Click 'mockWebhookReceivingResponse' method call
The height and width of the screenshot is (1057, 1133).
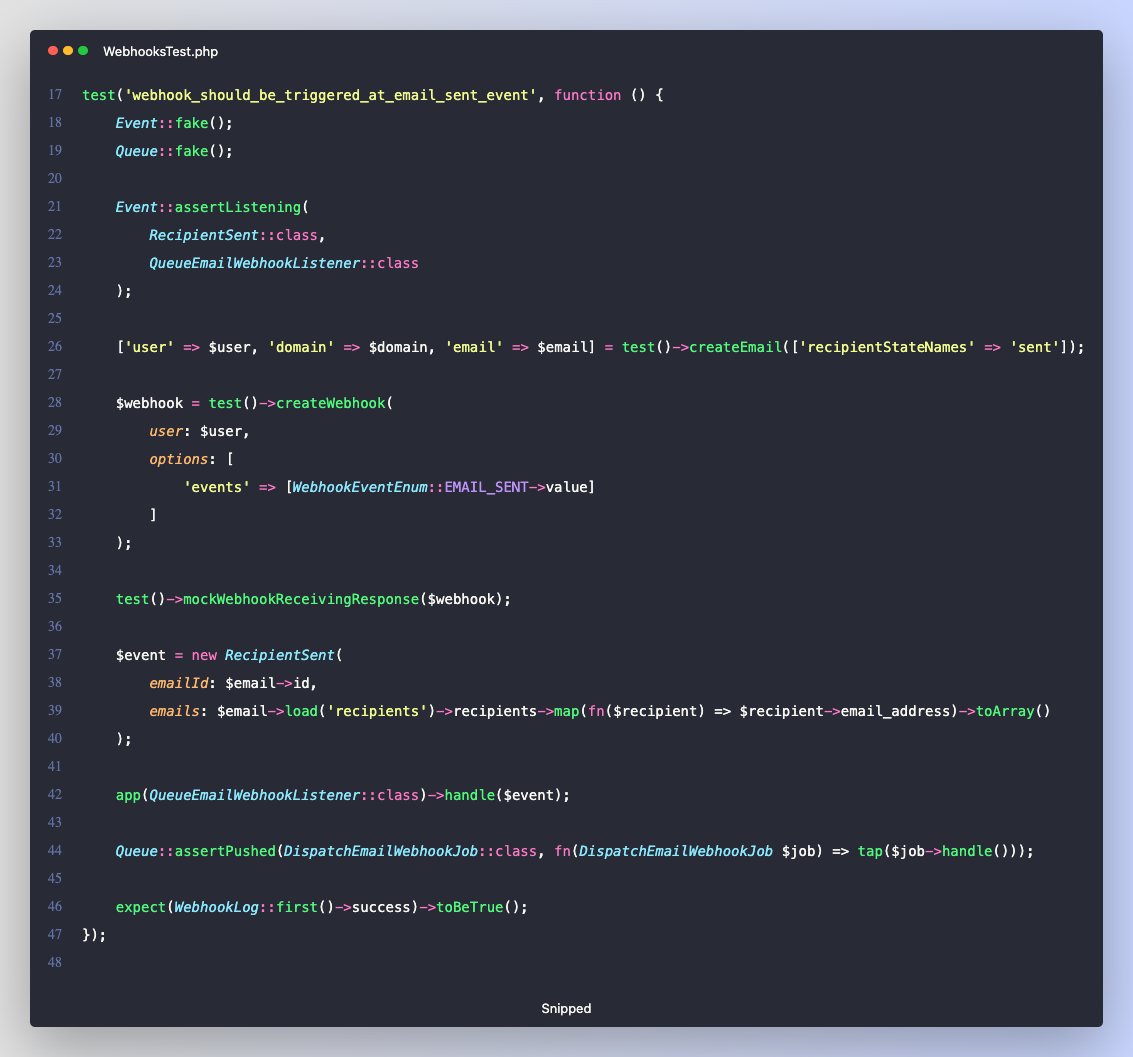(301, 599)
